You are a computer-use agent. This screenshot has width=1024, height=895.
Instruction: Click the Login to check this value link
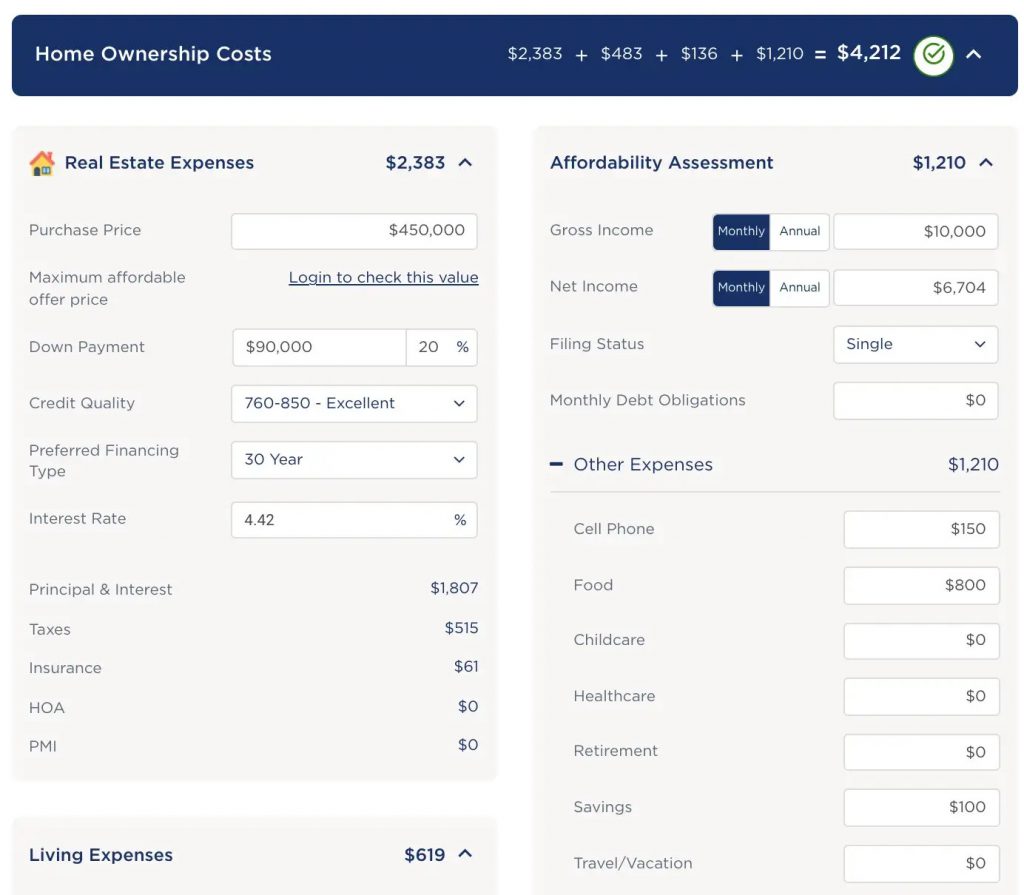(x=383, y=278)
